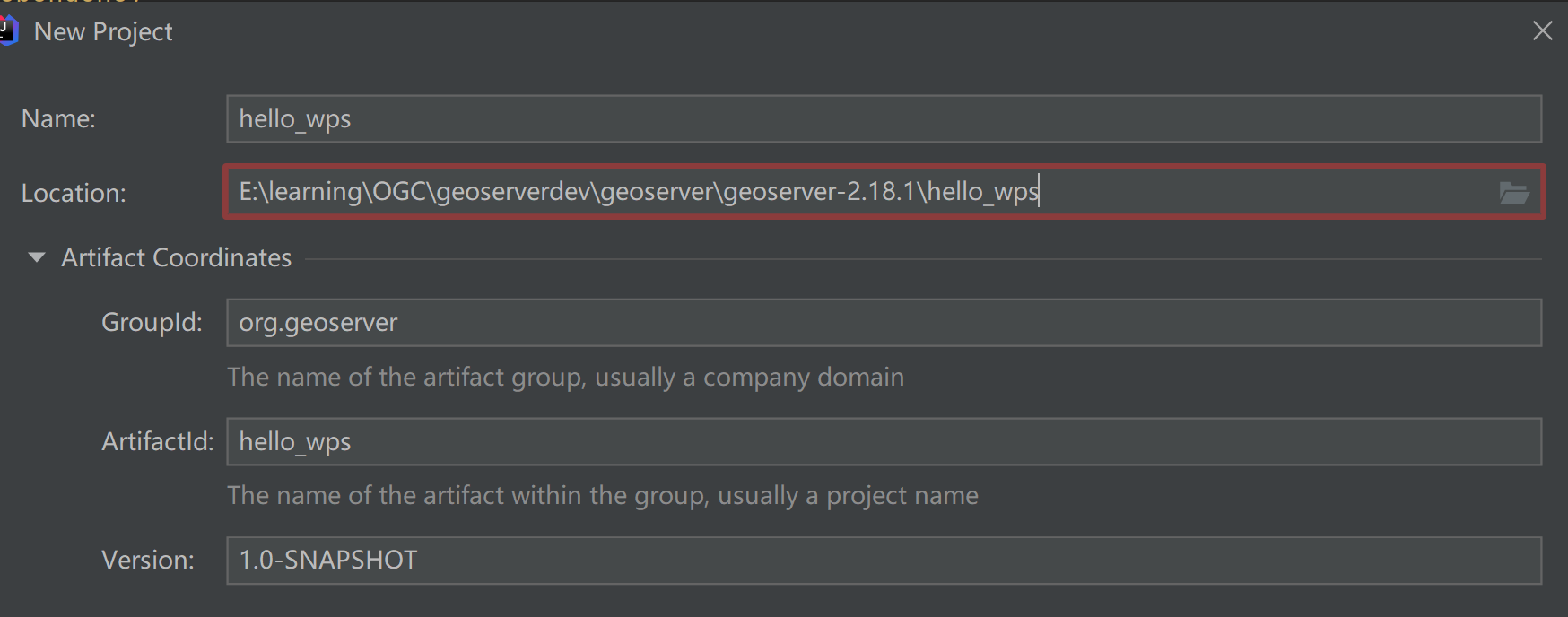Focus the GroupId field with org.geoserver
Screen dimensions: 1568x617
coord(883,323)
